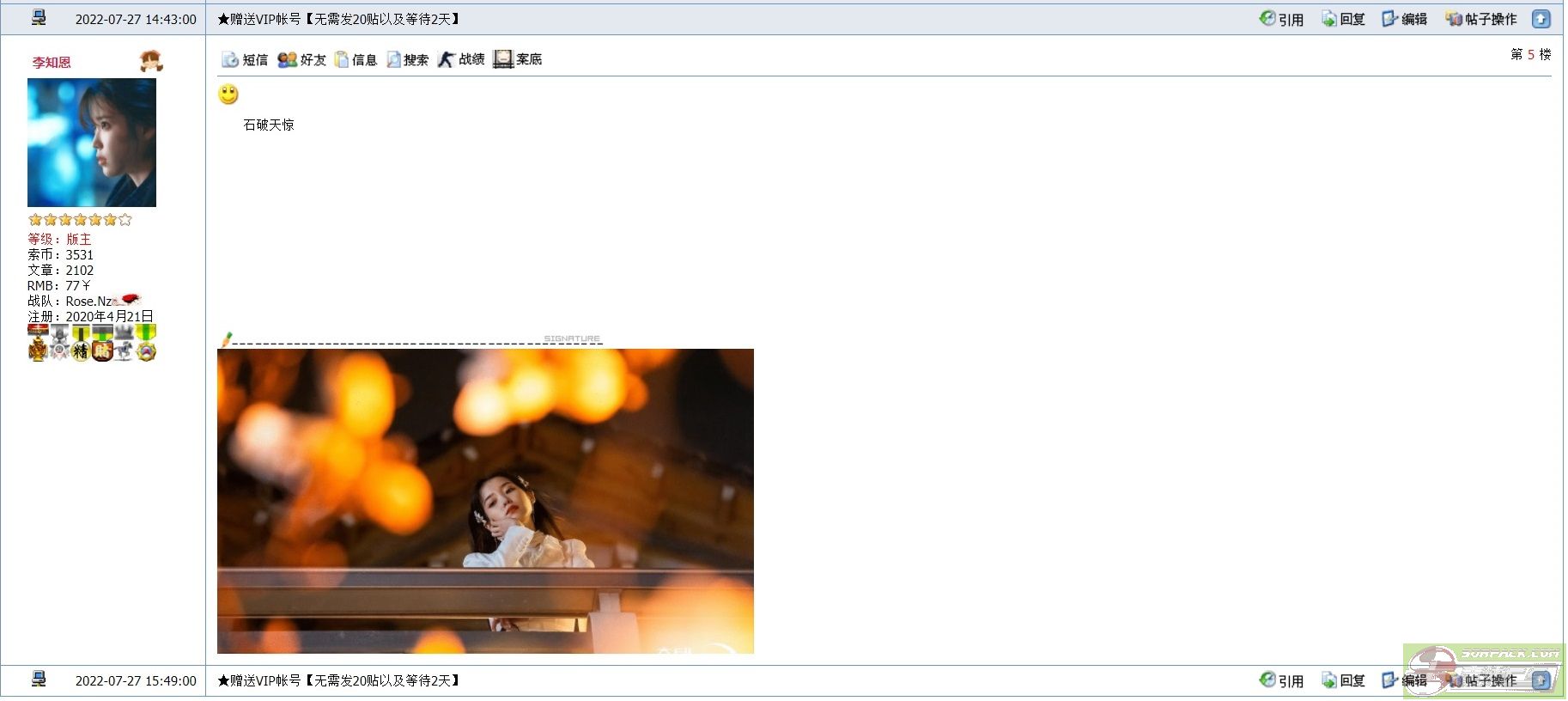Send a 短信 message to the poster
The width and height of the screenshot is (1568, 701).
click(245, 59)
